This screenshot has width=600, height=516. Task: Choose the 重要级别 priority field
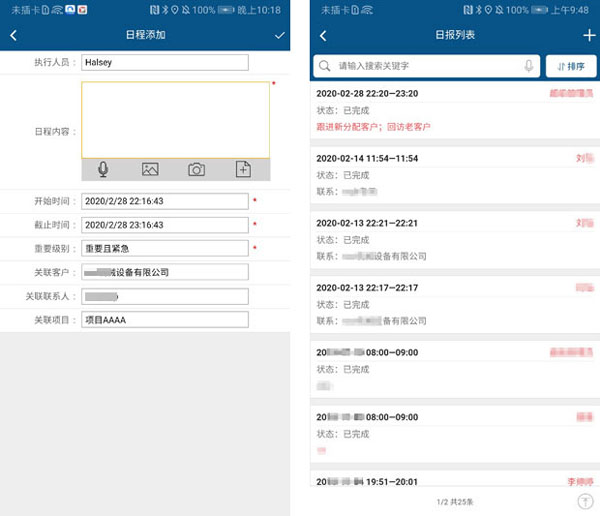[164, 248]
